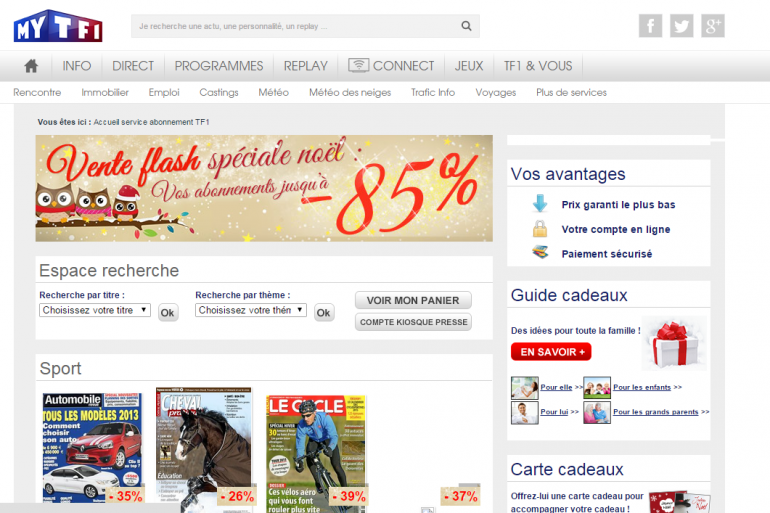The height and width of the screenshot is (513, 770).
Task: Open the PROGRAMMES menu
Action: tap(219, 66)
